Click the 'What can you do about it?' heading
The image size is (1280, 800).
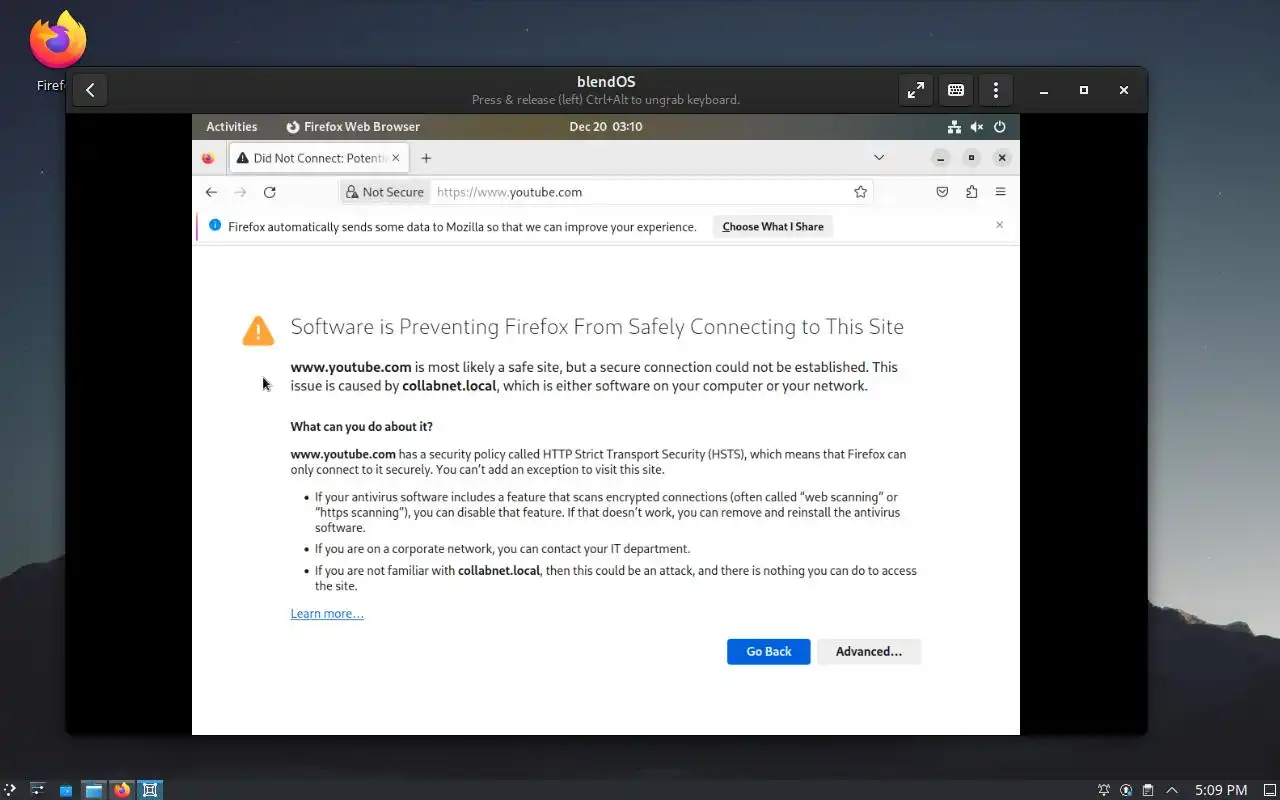[361, 427]
